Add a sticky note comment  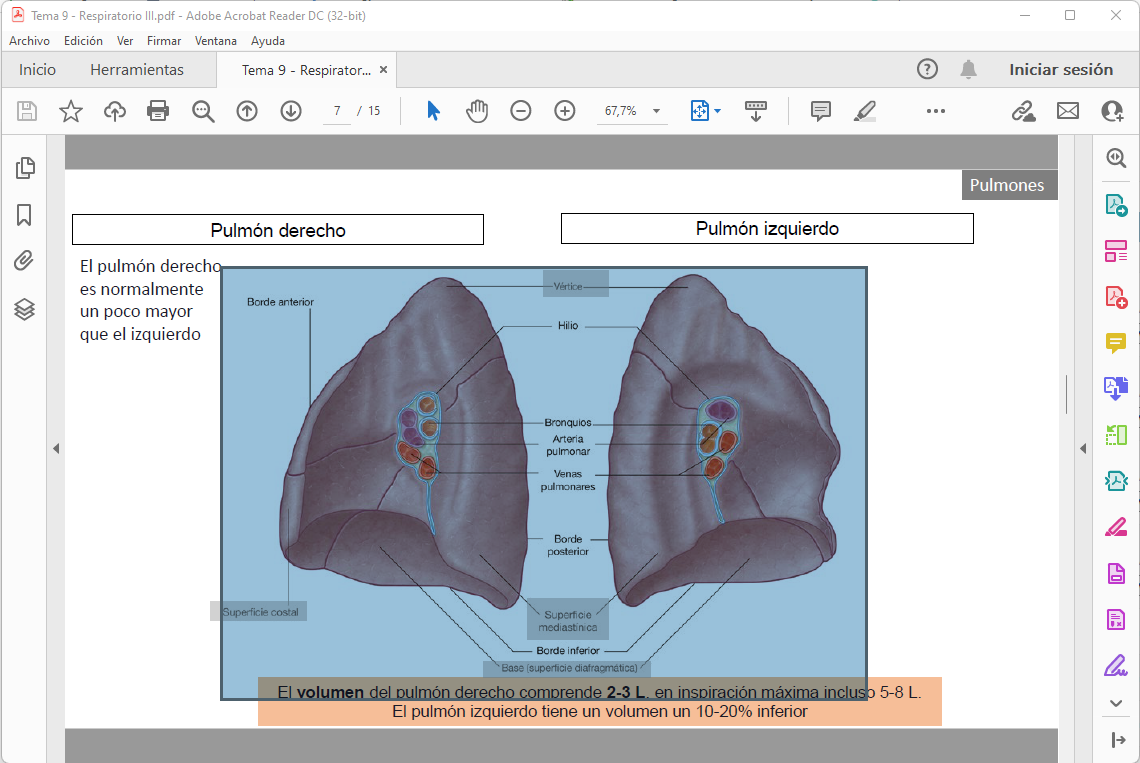click(x=821, y=111)
